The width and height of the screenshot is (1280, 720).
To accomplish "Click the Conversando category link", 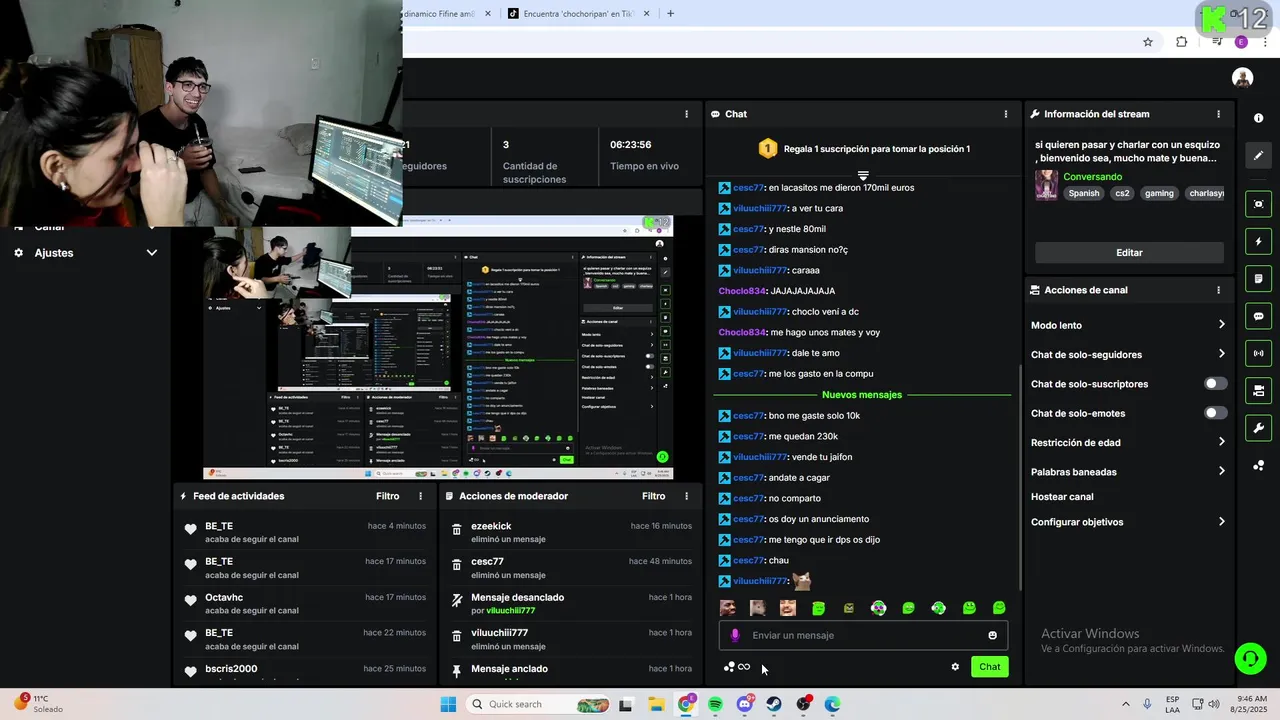I will 1092,177.
